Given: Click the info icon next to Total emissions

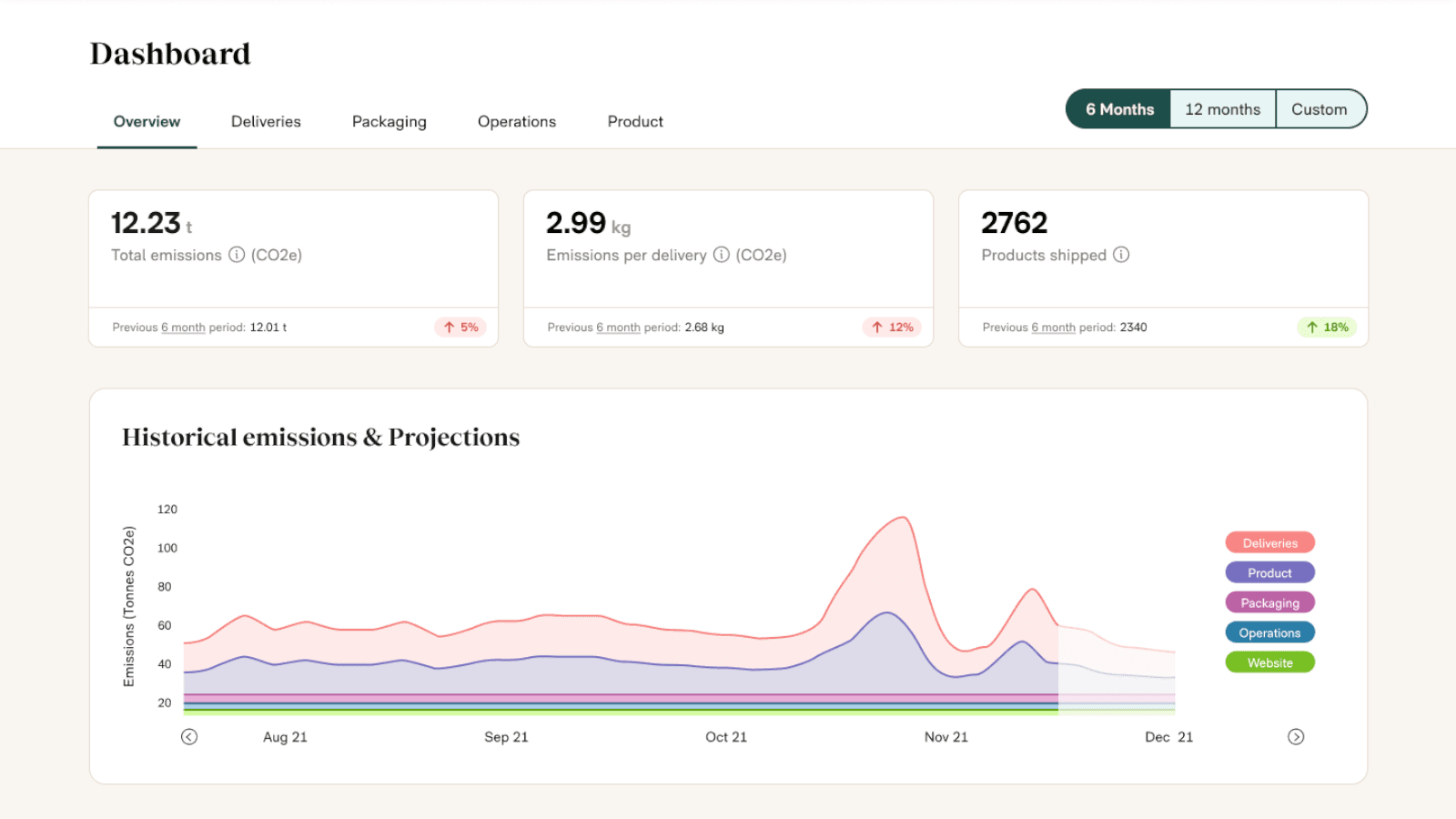Looking at the screenshot, I should (x=237, y=256).
